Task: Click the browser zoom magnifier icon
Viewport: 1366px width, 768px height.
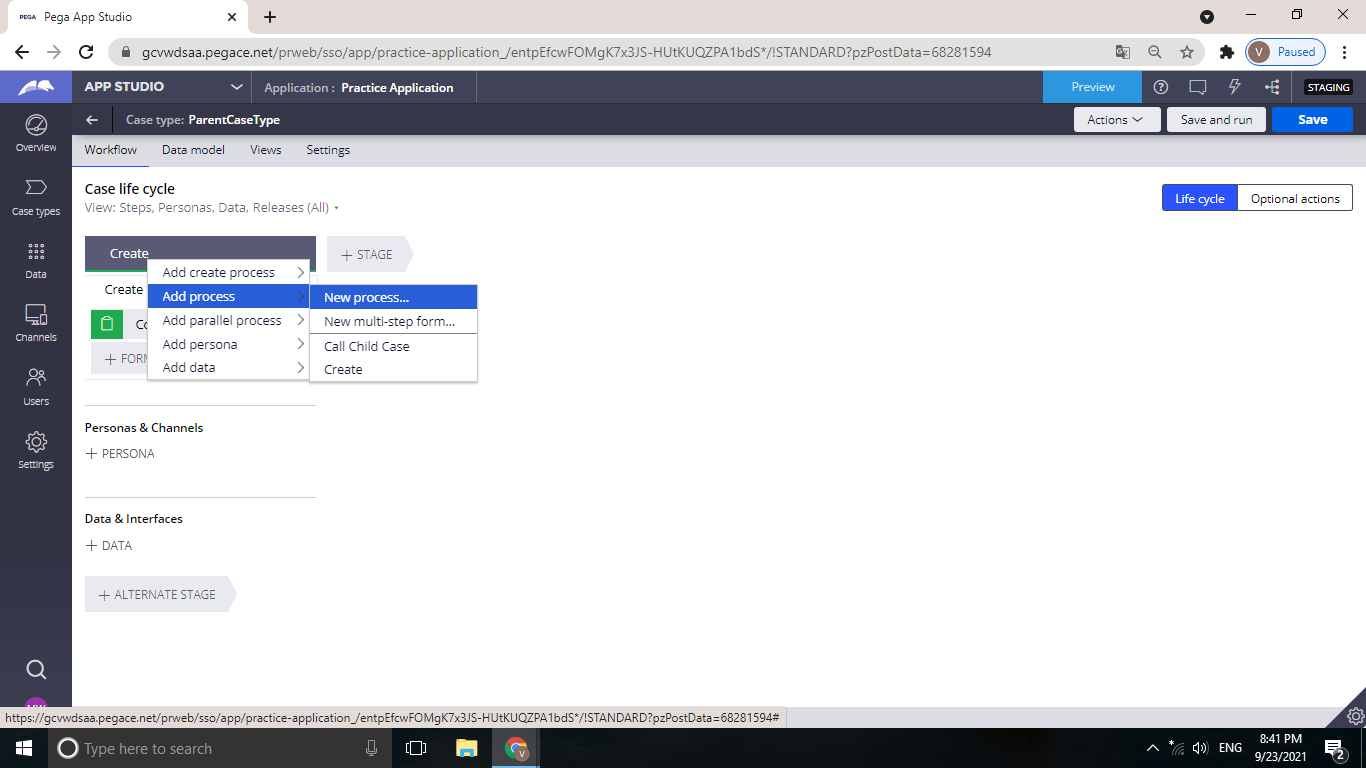Action: [x=1155, y=52]
